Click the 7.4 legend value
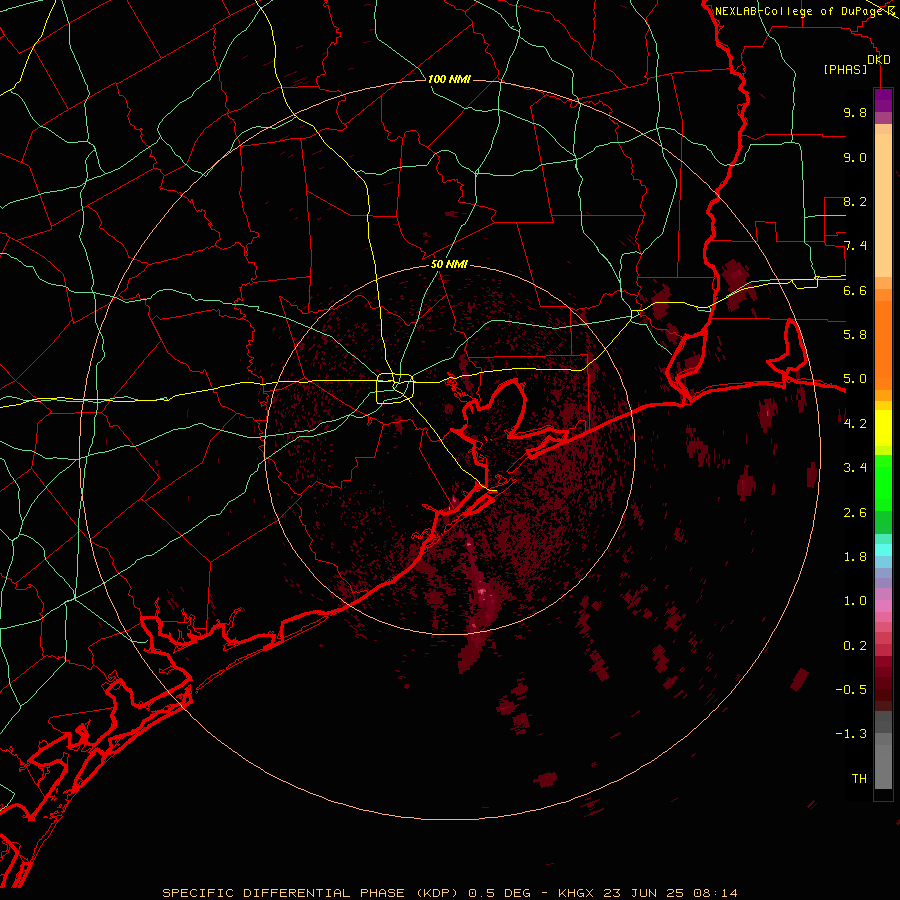This screenshot has width=900, height=900. (855, 246)
